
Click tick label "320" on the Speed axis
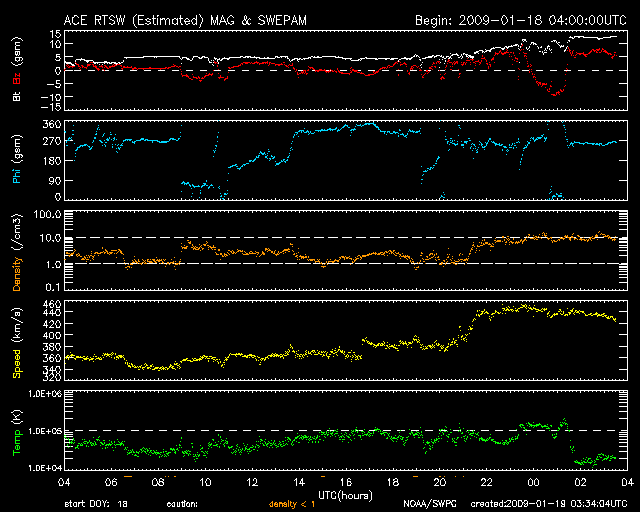[x=52, y=377]
